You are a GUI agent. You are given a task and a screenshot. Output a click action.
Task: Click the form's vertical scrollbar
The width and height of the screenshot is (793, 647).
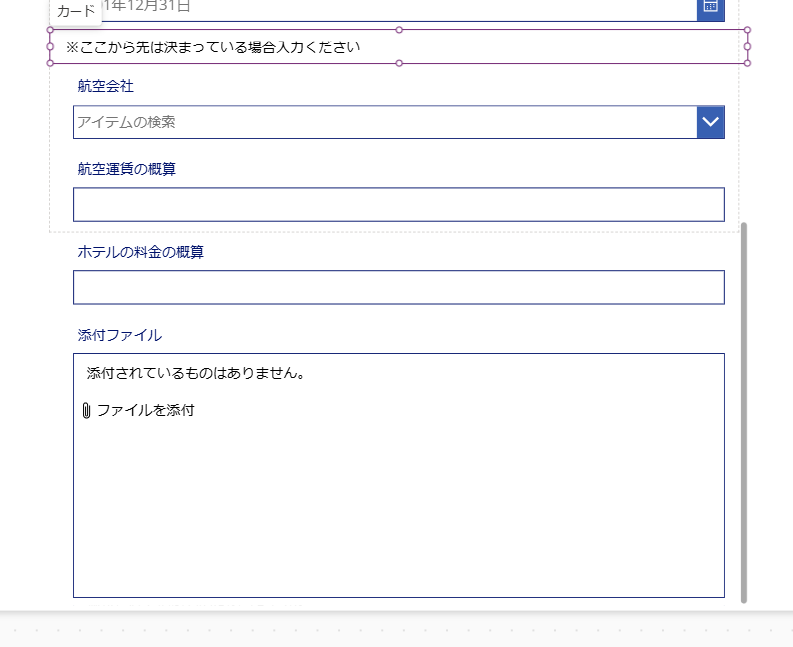click(744, 413)
